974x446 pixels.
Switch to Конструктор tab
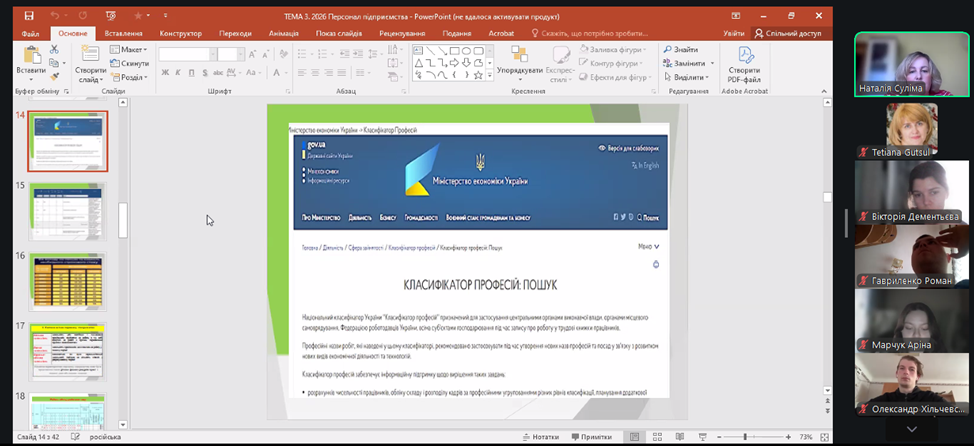click(x=181, y=34)
